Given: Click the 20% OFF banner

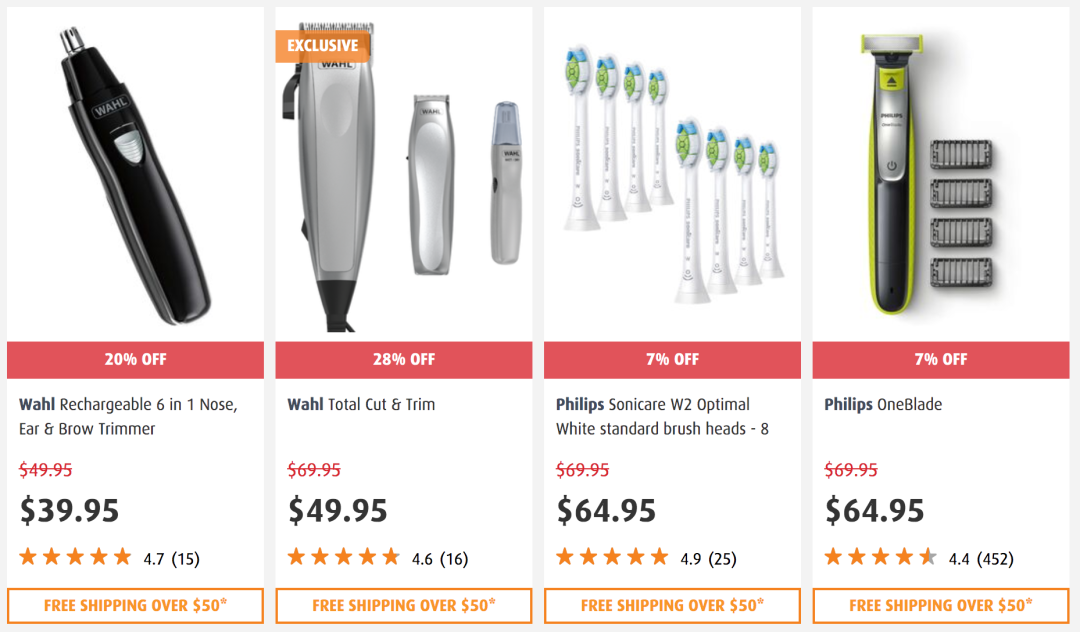Looking at the screenshot, I should 135,359.
